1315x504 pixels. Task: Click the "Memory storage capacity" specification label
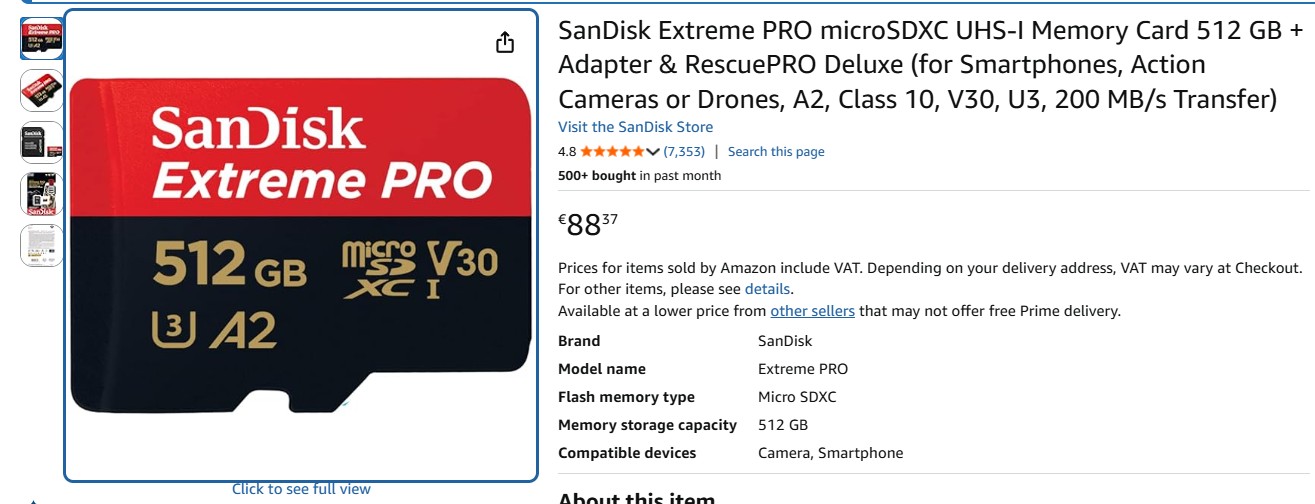(647, 425)
